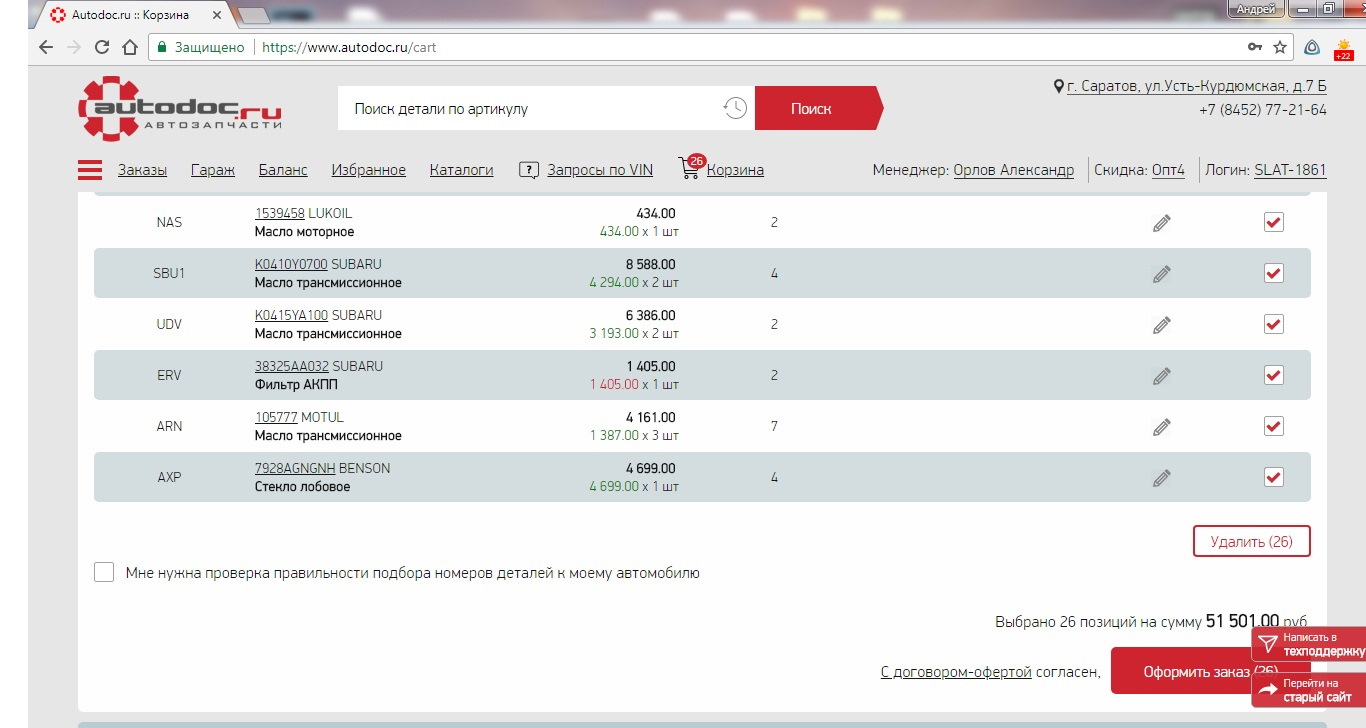Click the shopping cart icon with badge

(690, 167)
